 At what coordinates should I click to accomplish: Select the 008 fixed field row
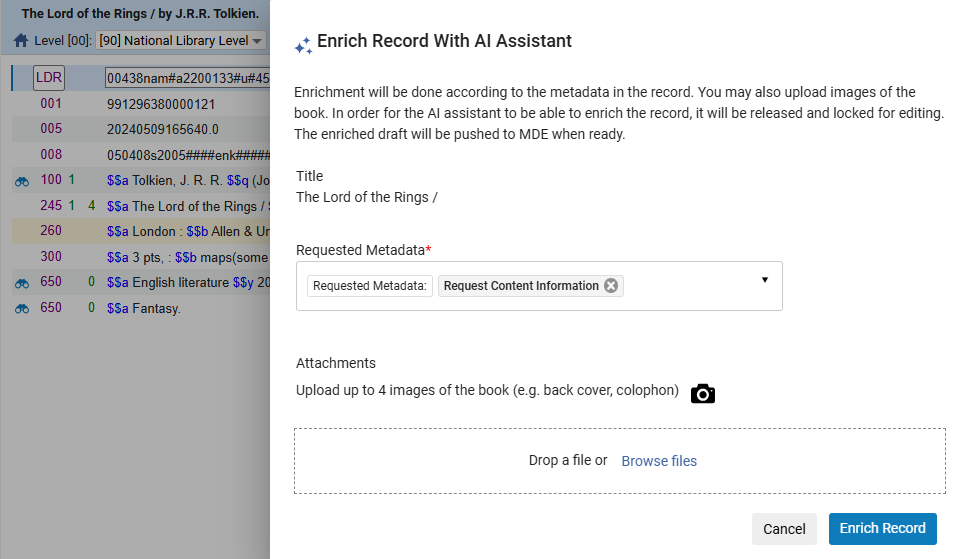point(141,154)
